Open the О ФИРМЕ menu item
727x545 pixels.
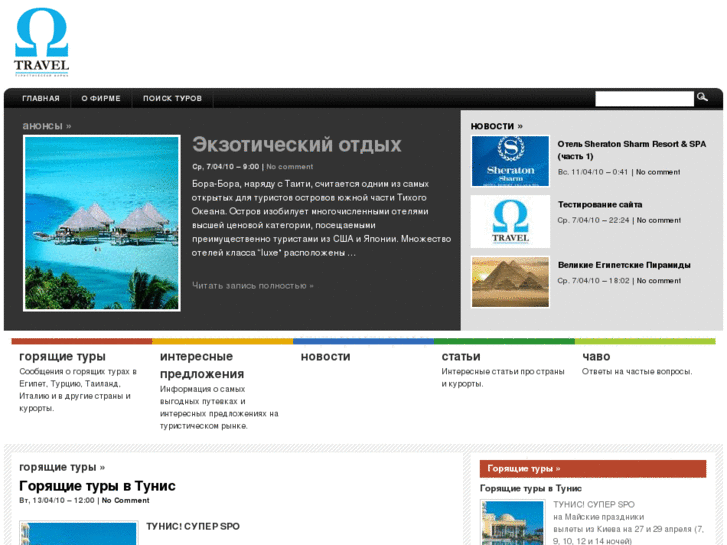[101, 98]
